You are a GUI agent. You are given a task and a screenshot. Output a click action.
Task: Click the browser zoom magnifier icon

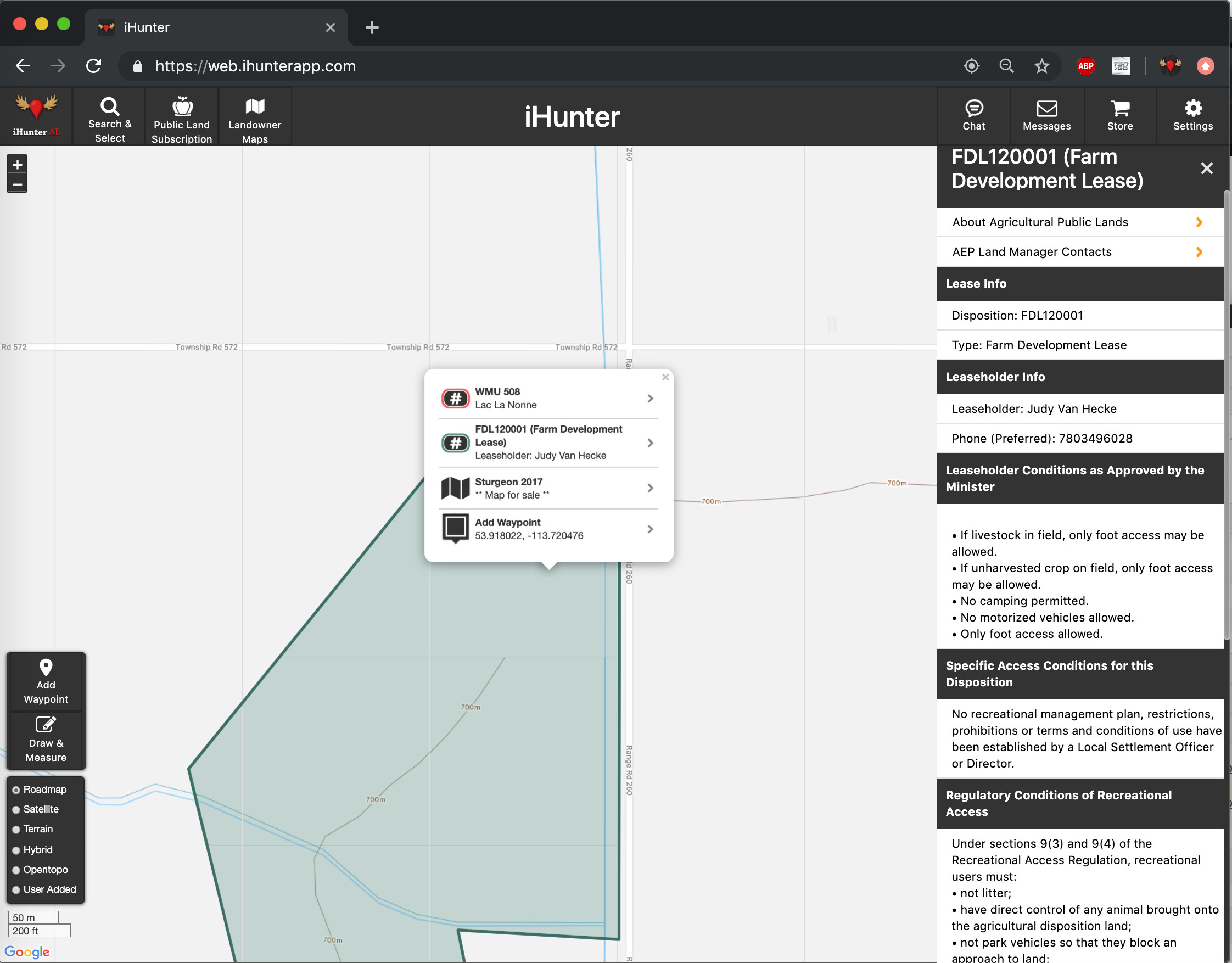(x=1006, y=66)
